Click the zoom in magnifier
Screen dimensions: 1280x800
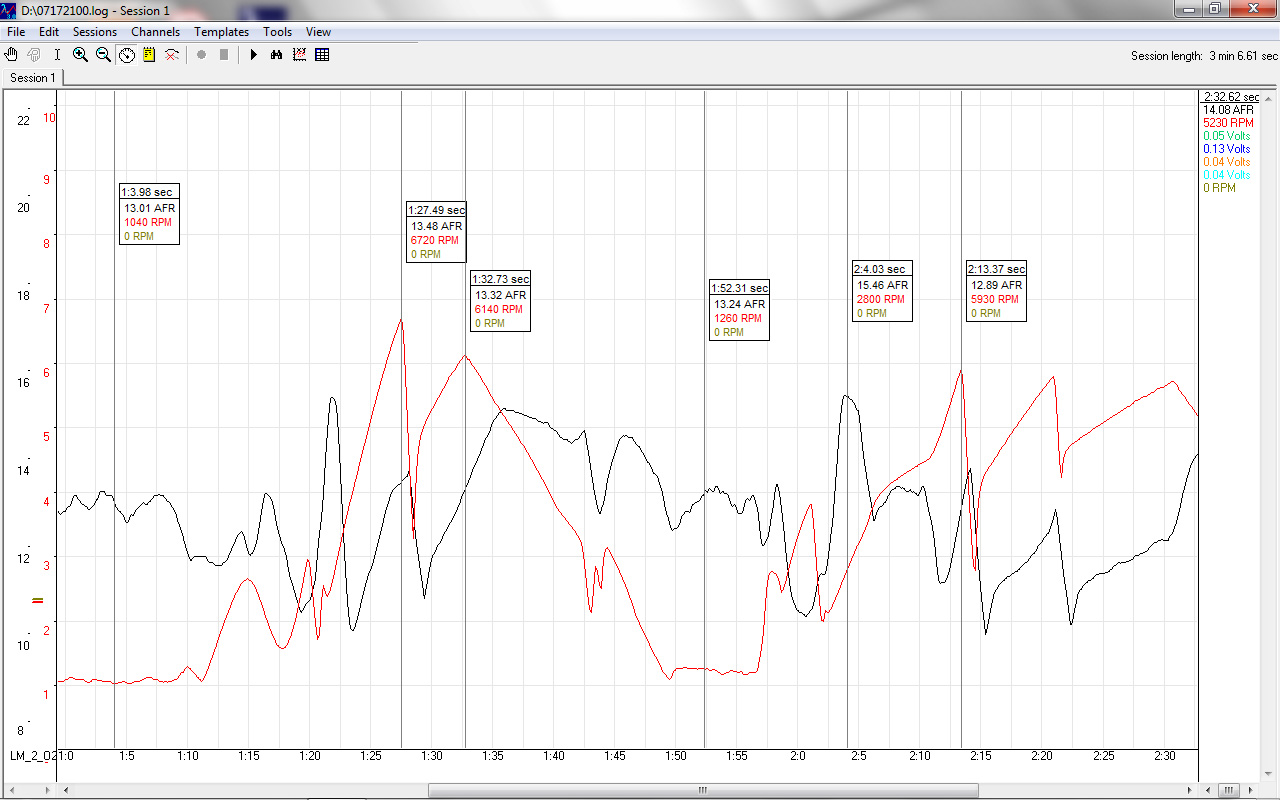point(80,55)
